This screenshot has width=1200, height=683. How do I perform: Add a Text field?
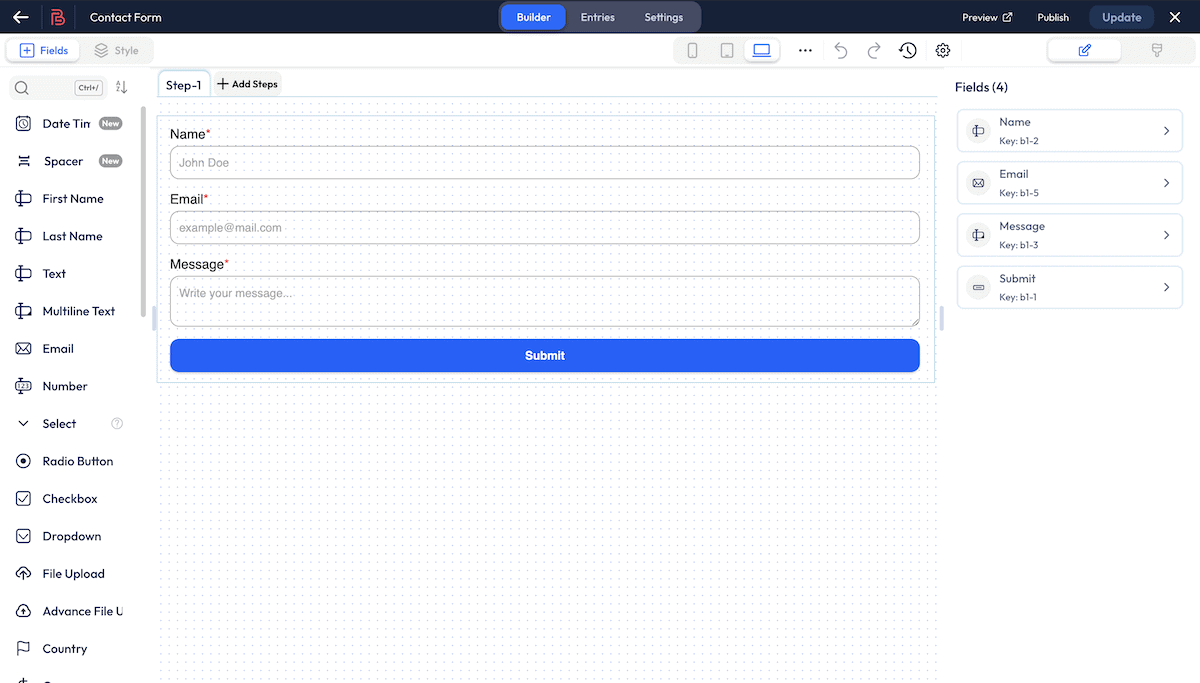coord(68,274)
